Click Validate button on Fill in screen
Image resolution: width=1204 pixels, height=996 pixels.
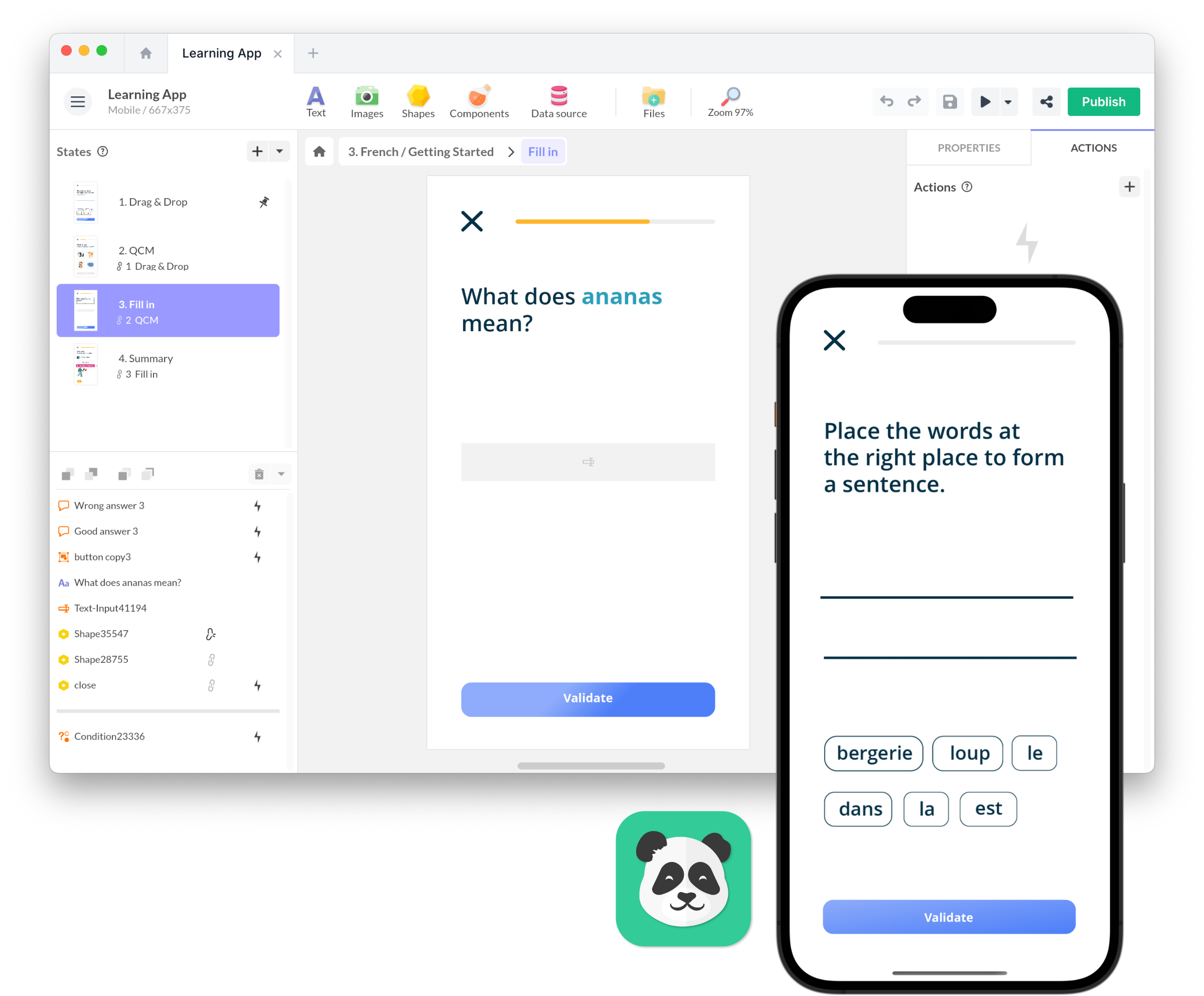(587, 697)
